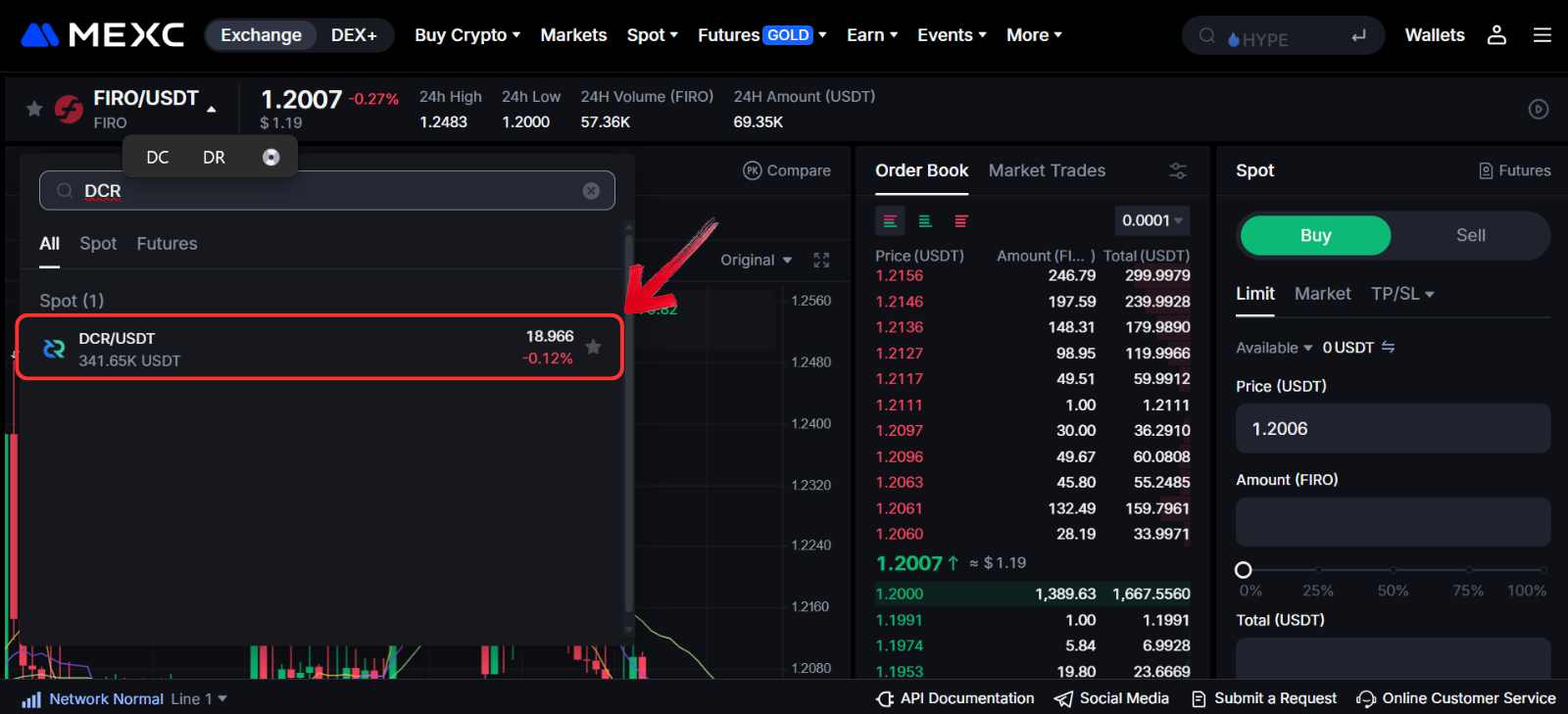
Task: Click the network signal bars icon
Action: (31, 699)
